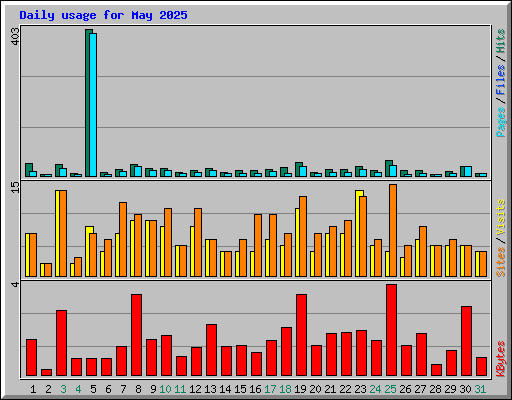Click the red KBytes bar for day 25
The height and width of the screenshot is (400, 512).
pos(392,330)
